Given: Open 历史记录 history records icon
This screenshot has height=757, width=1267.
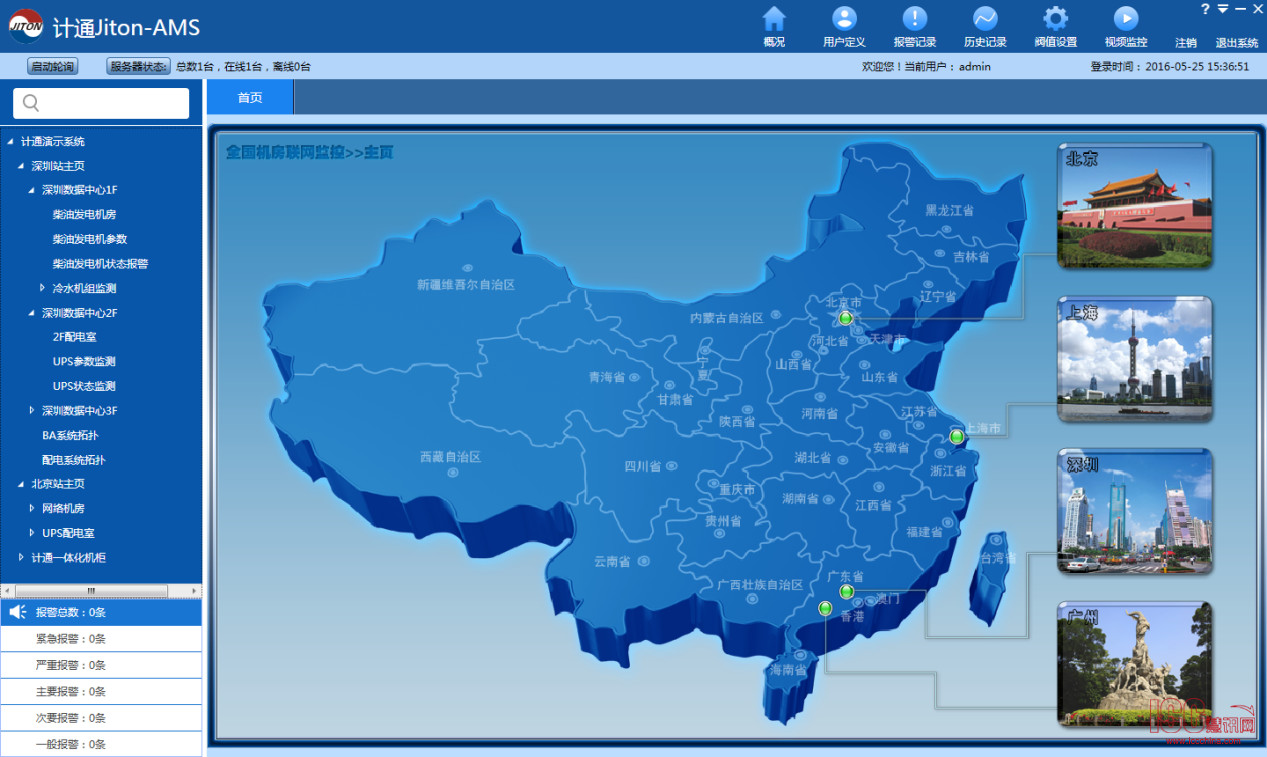Looking at the screenshot, I should tap(985, 20).
